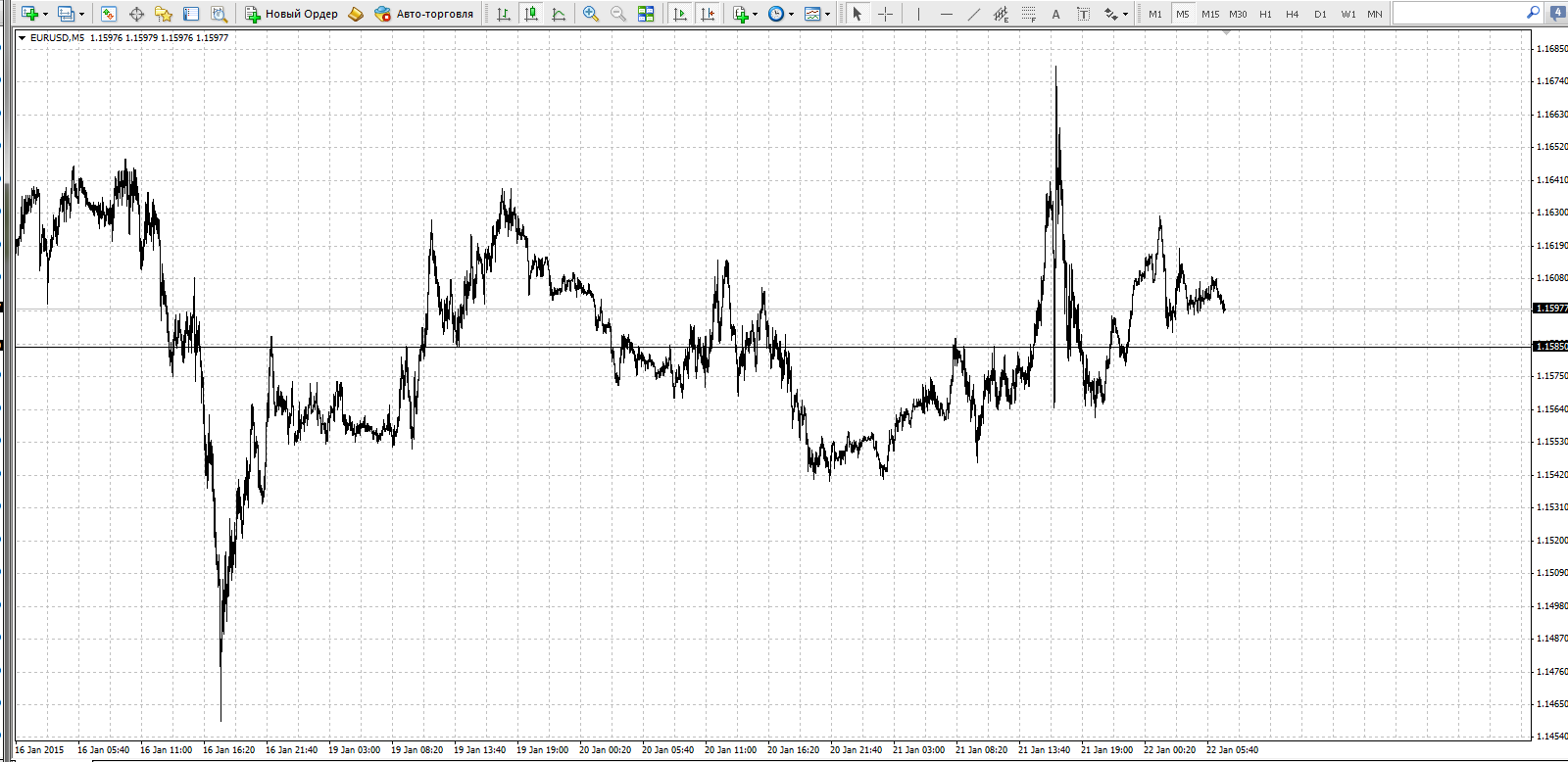Image resolution: width=1568 pixels, height=762 pixels.
Task: Open the Terminal panel icon
Action: pos(191,14)
